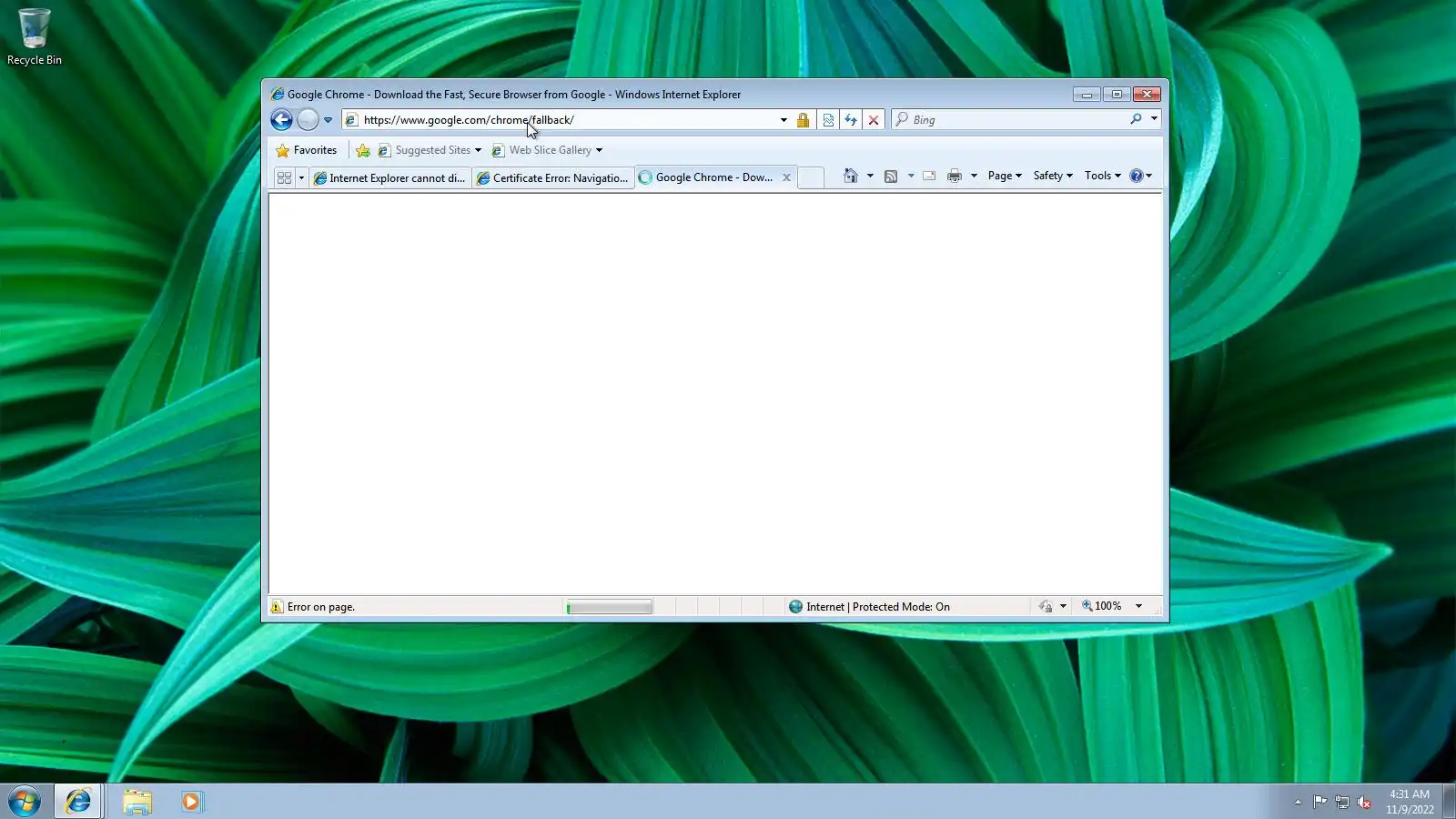
Task: Click the Show Desktop strip
Action: click(x=1450, y=802)
